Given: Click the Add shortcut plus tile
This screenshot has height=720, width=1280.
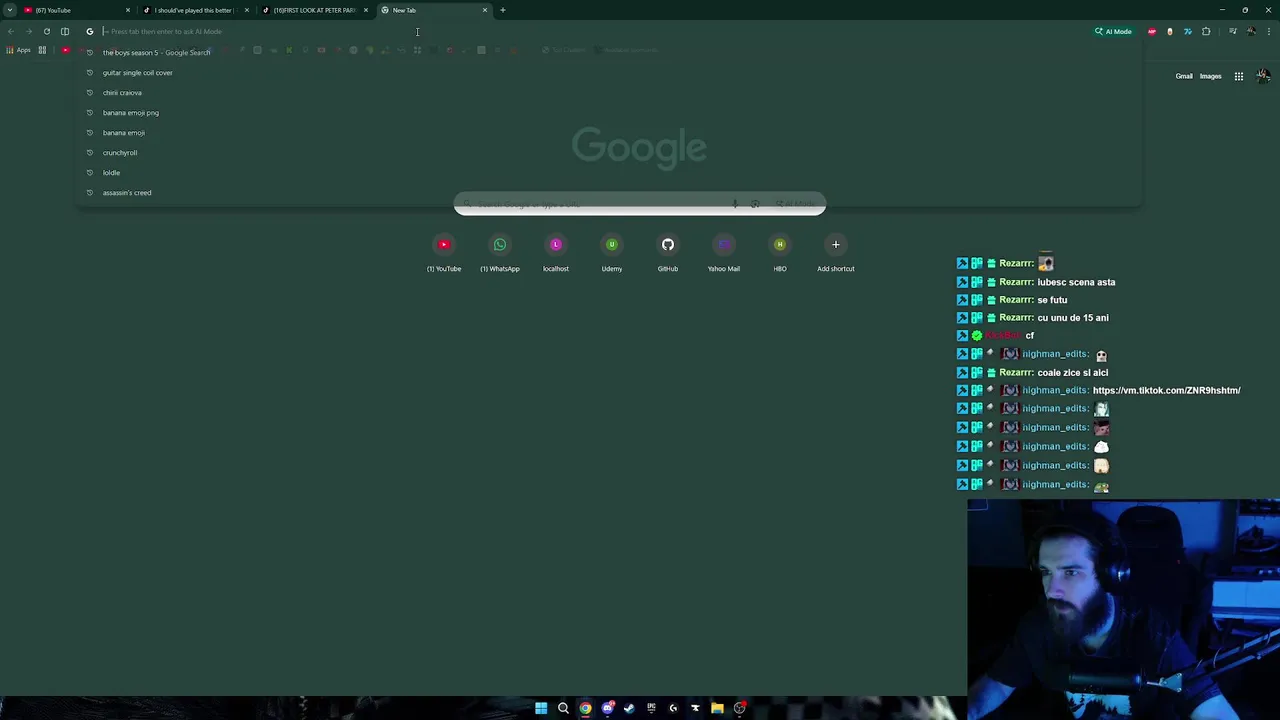Looking at the screenshot, I should 836,253.
